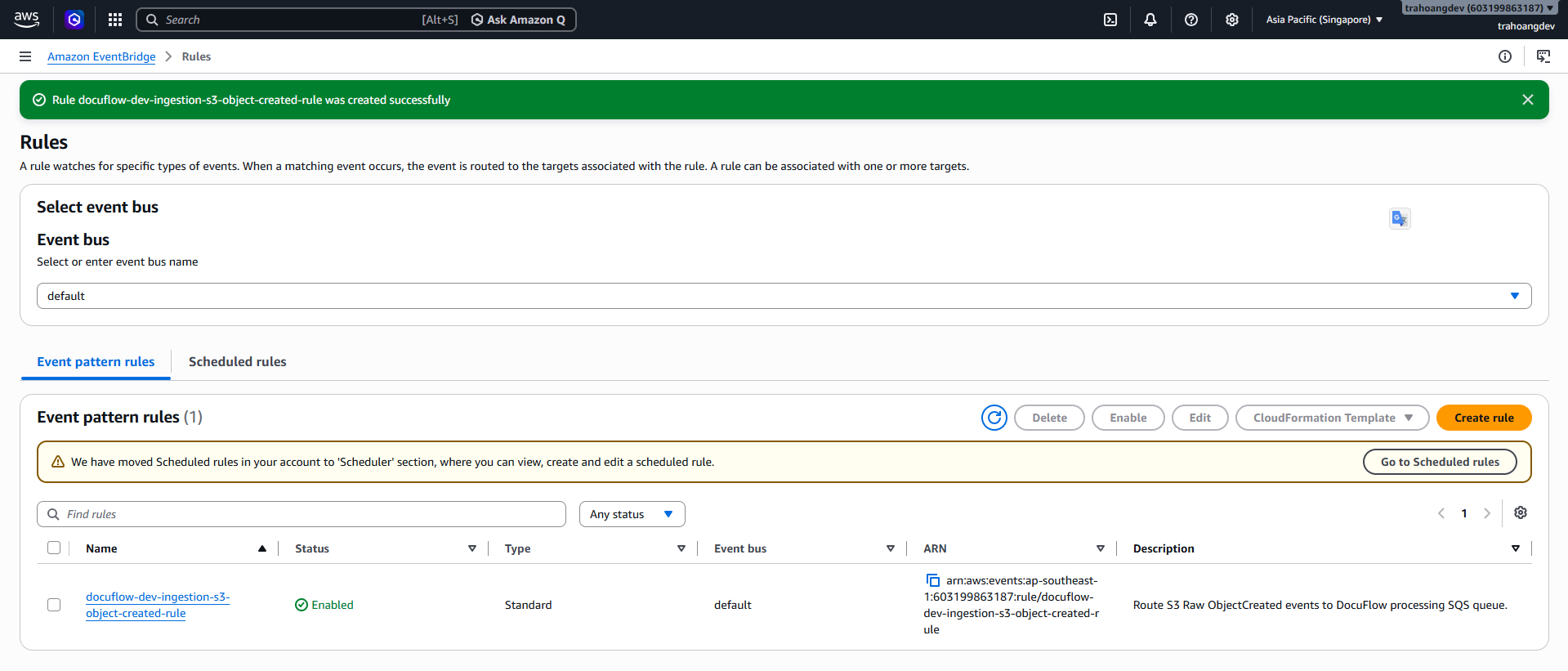Screen dimensions: 1568x671
Task: Click the Create rule button
Action: [1484, 418]
